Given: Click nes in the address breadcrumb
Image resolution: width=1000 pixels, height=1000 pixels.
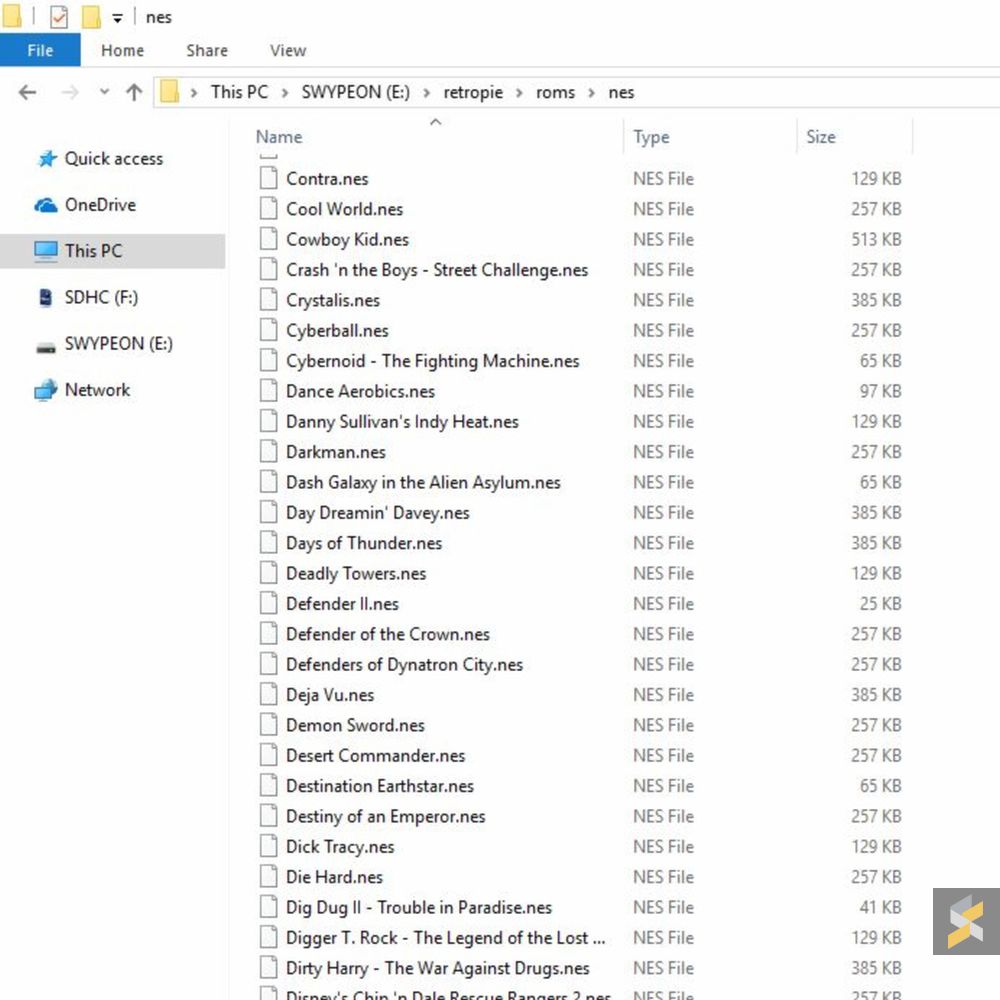Looking at the screenshot, I should pyautogui.click(x=621, y=92).
